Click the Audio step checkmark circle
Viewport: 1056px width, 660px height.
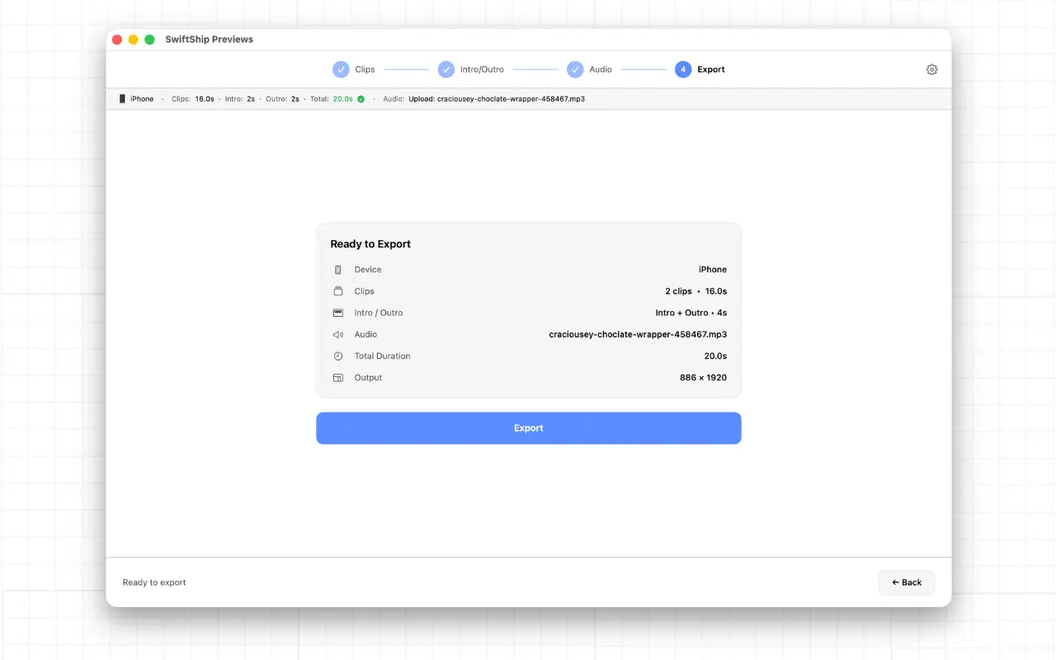[574, 69]
